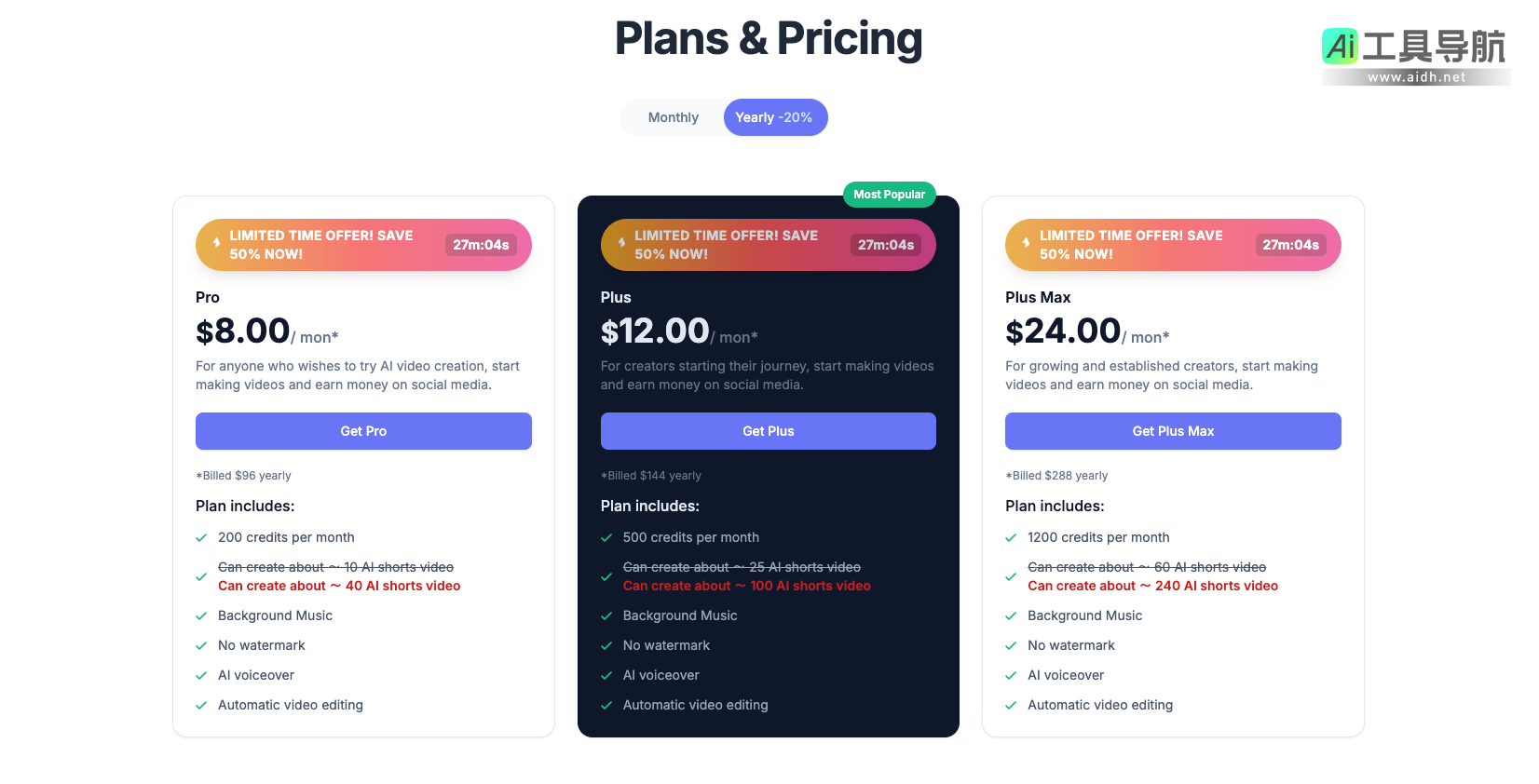Click the www.aidh.net site link
The image size is (1539, 784).
1416,77
